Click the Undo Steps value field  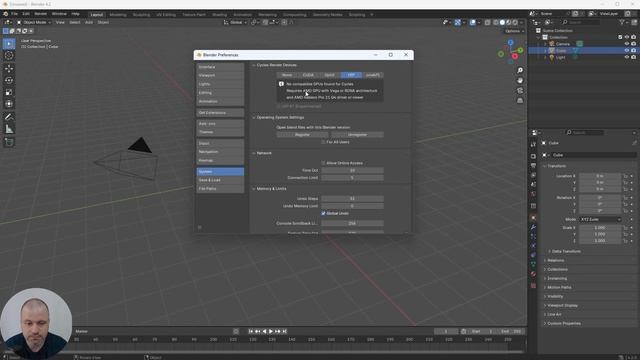click(x=352, y=199)
